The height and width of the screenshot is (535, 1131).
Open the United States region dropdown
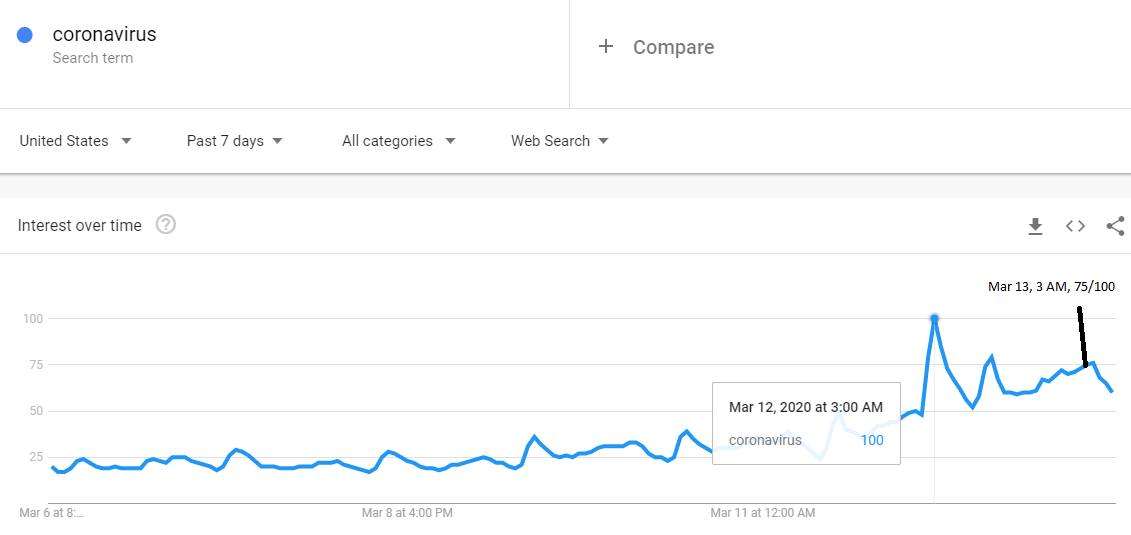pos(76,141)
